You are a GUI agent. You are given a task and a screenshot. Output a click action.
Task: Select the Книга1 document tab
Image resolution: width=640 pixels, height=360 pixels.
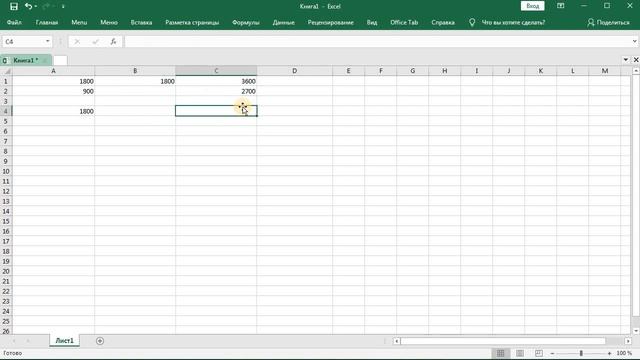point(25,60)
